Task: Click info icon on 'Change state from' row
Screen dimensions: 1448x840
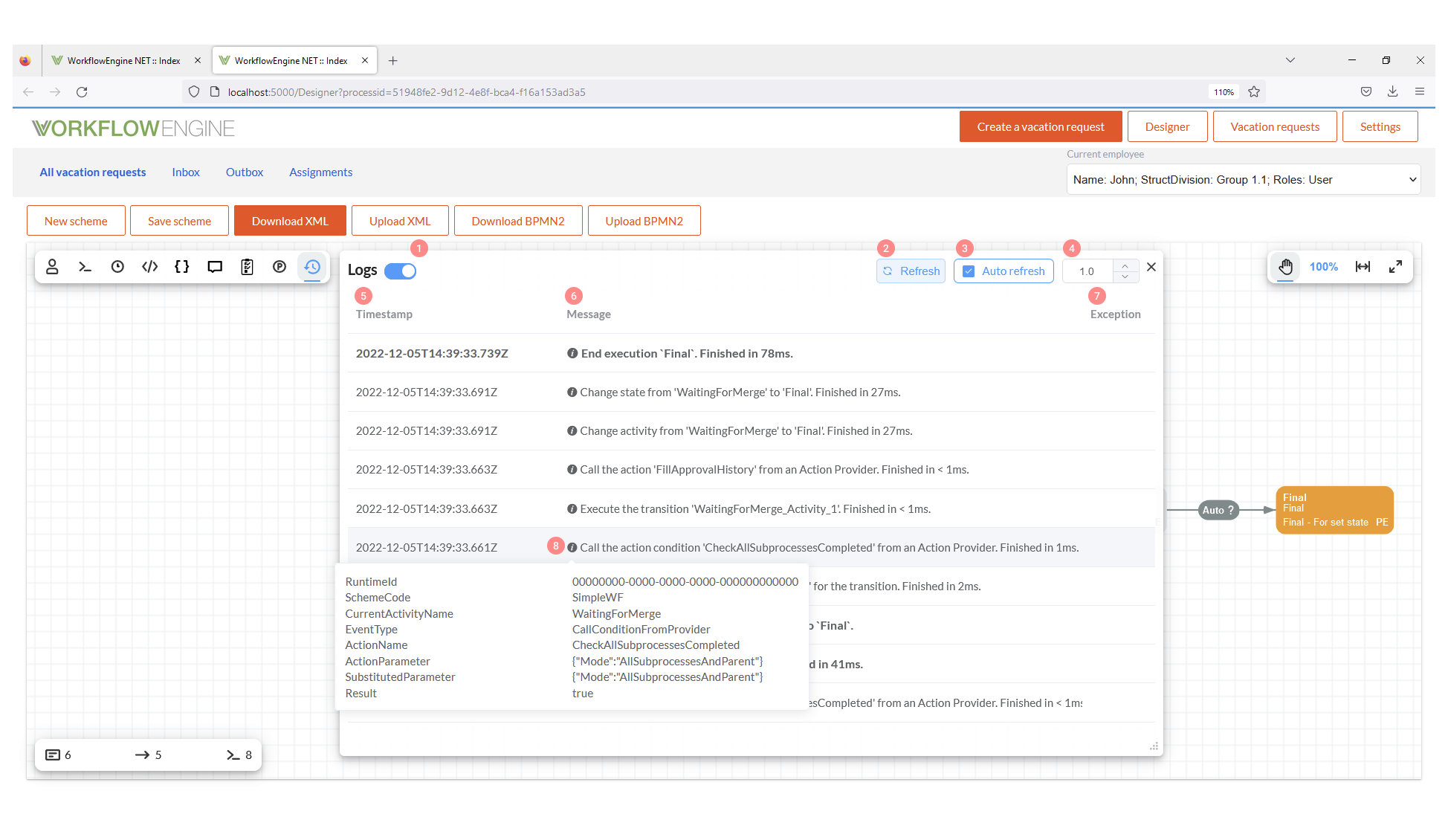Action: pos(572,392)
